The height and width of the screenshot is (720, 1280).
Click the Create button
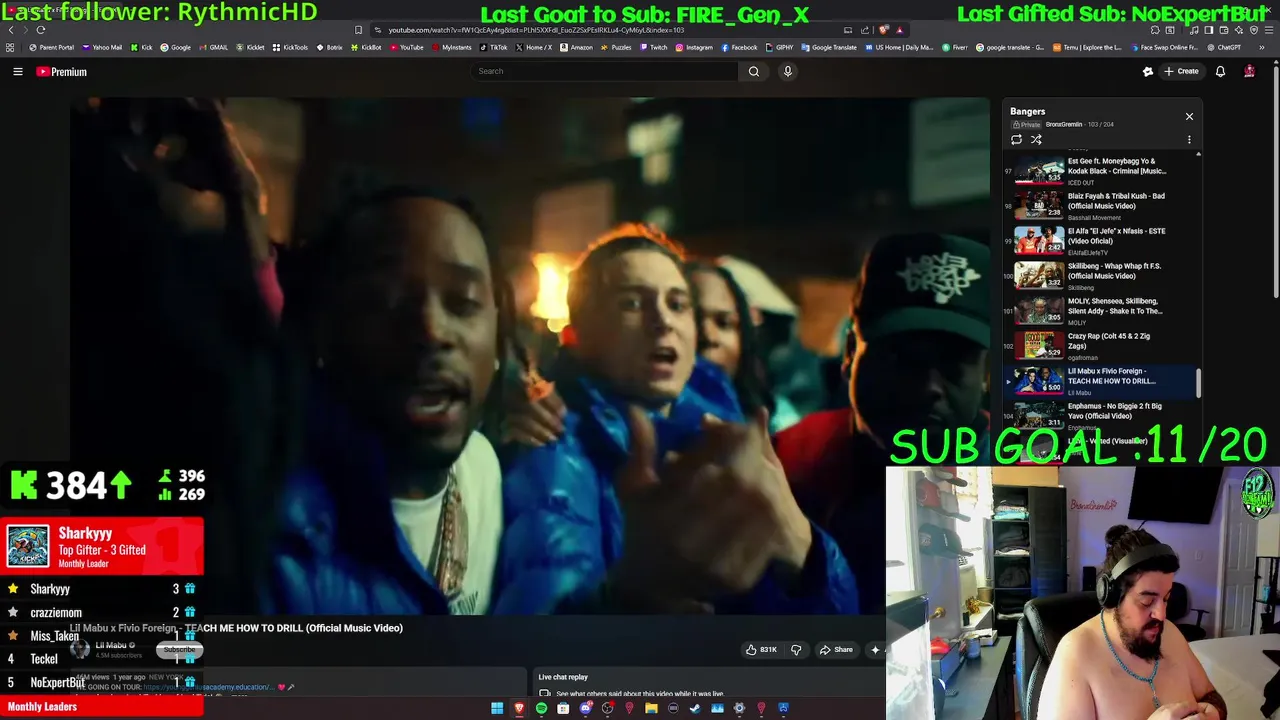click(x=1181, y=71)
